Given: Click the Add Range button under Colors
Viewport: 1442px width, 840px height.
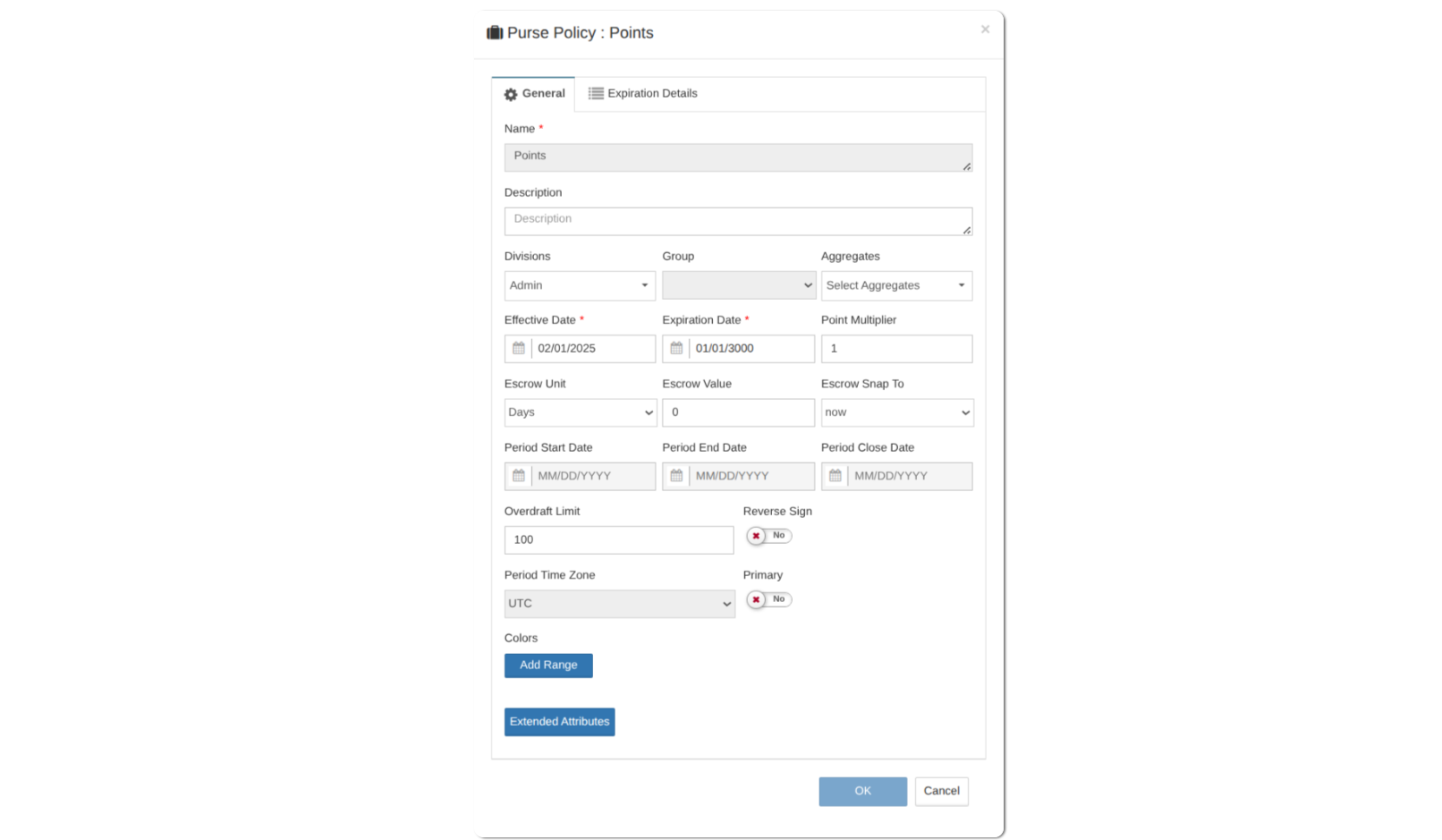Looking at the screenshot, I should click(548, 666).
